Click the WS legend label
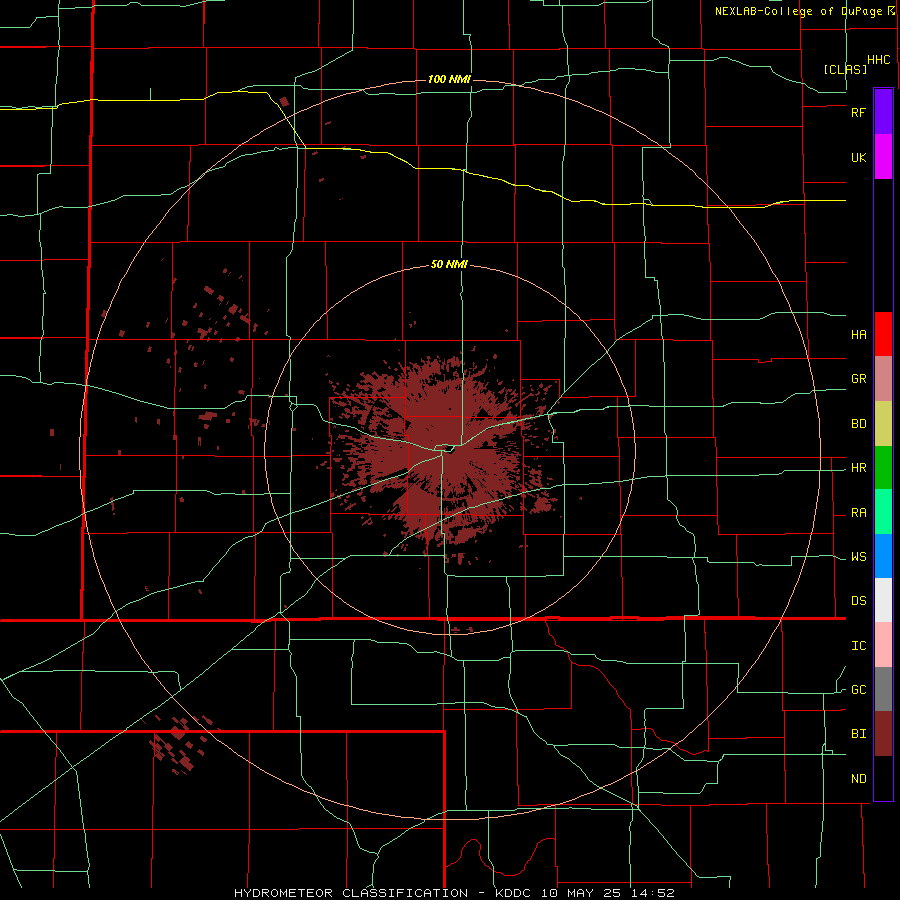Image resolution: width=900 pixels, height=900 pixels. tap(858, 557)
